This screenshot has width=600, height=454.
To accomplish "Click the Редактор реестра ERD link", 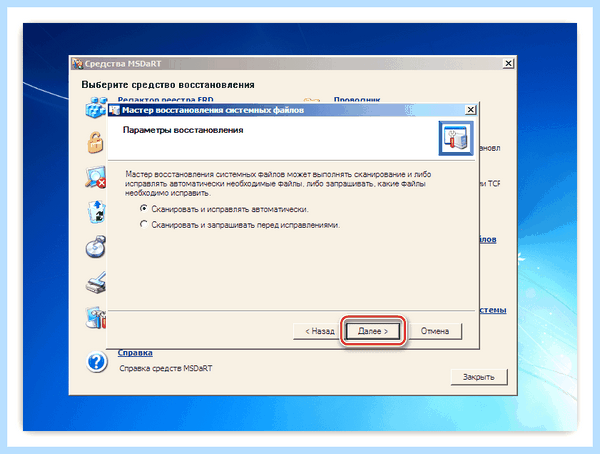I will (x=165, y=100).
